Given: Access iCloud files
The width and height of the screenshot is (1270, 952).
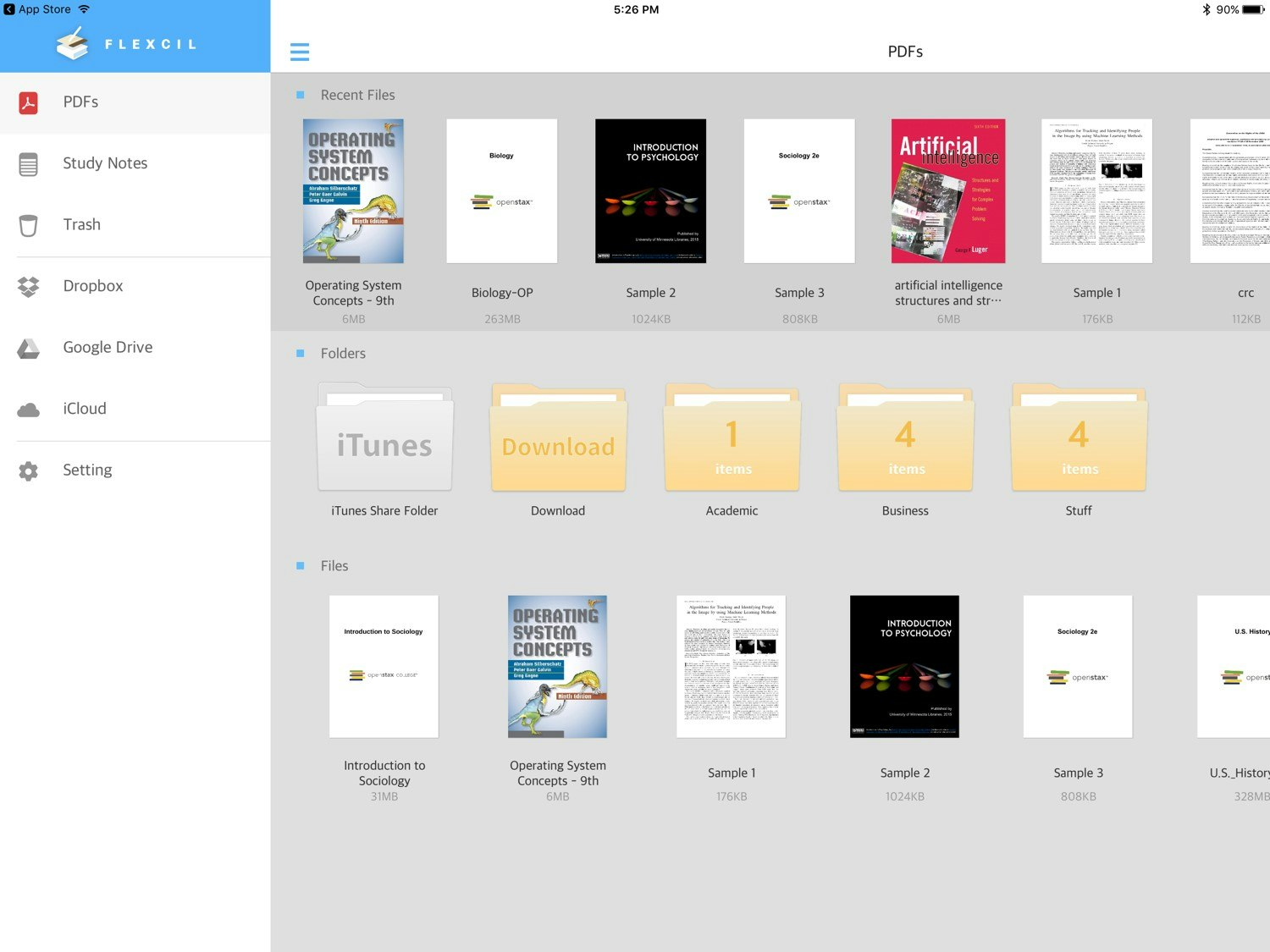Looking at the screenshot, I should [x=85, y=408].
